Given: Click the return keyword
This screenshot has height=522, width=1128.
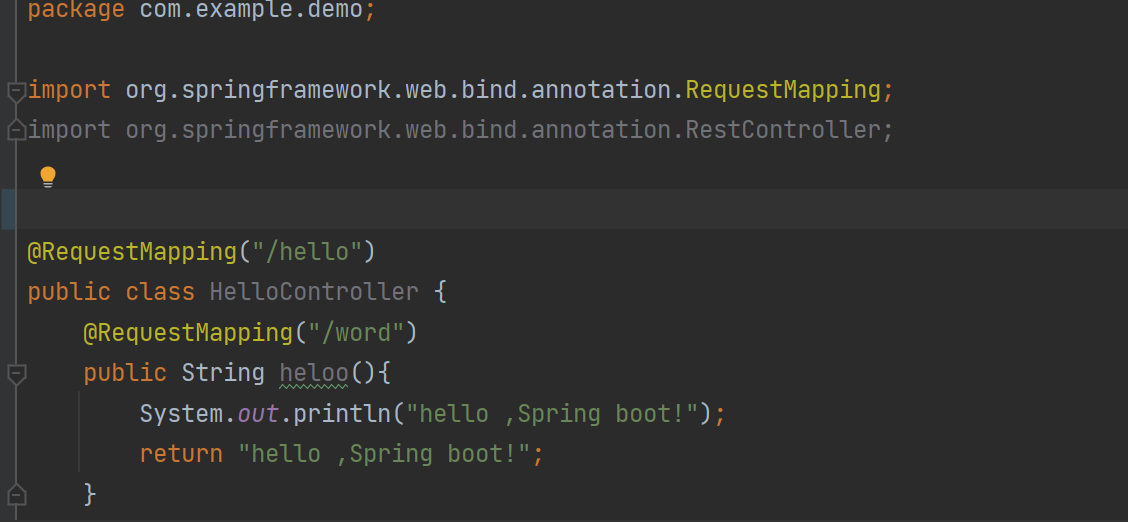Looking at the screenshot, I should (x=181, y=454).
